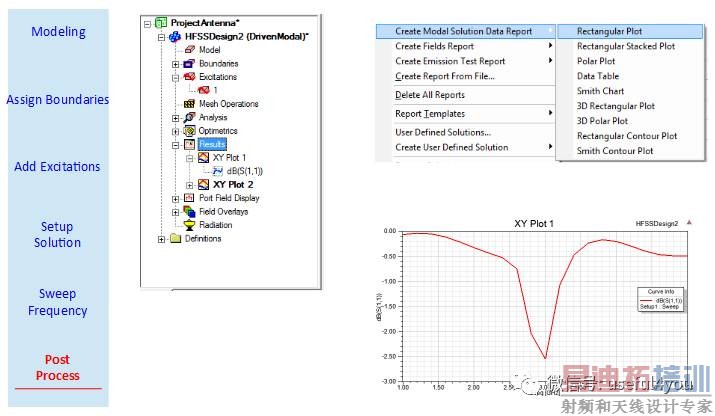Expand the Definitions node

click(161, 239)
